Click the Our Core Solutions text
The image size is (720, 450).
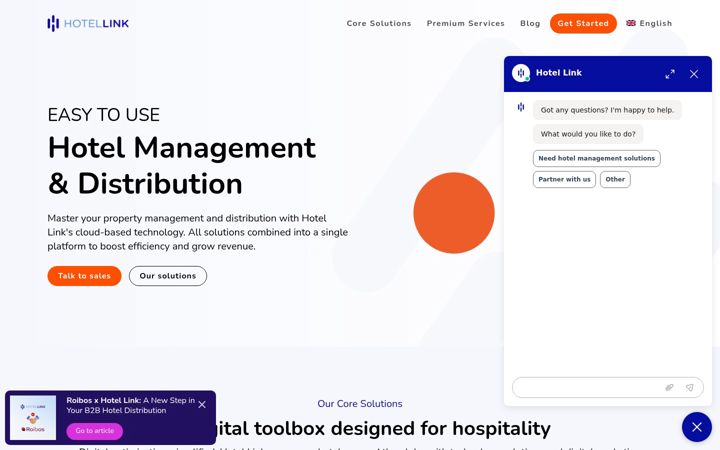pyautogui.click(x=360, y=404)
